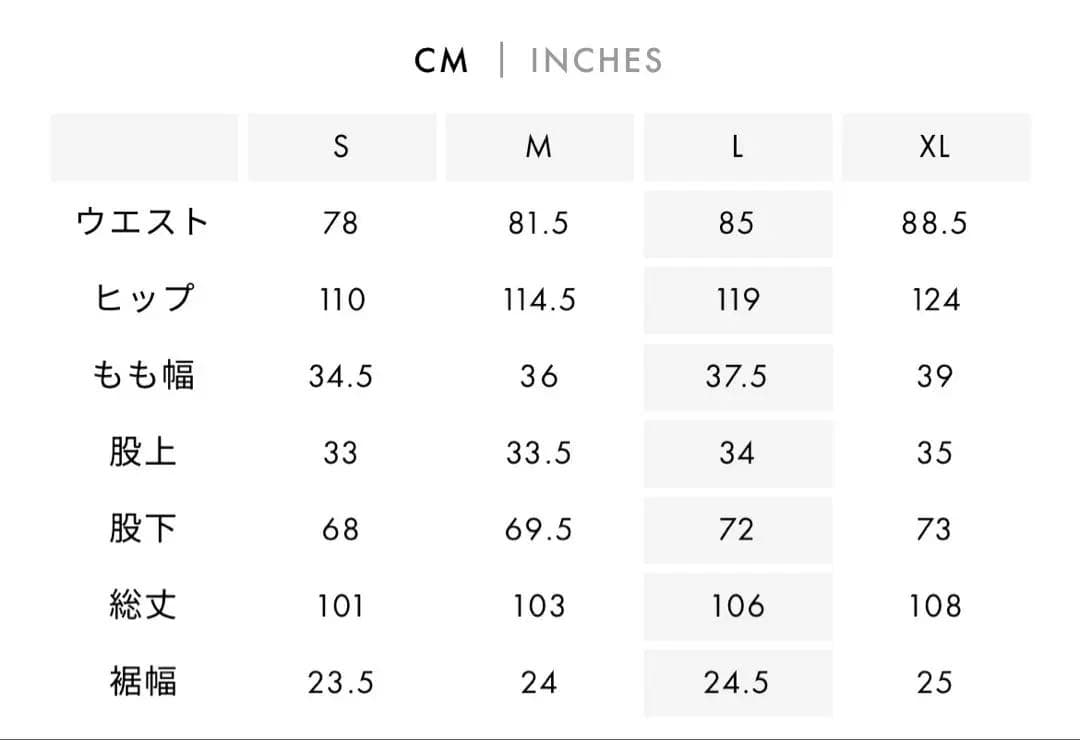Click the XL hem width value 25

pyautogui.click(x=935, y=683)
